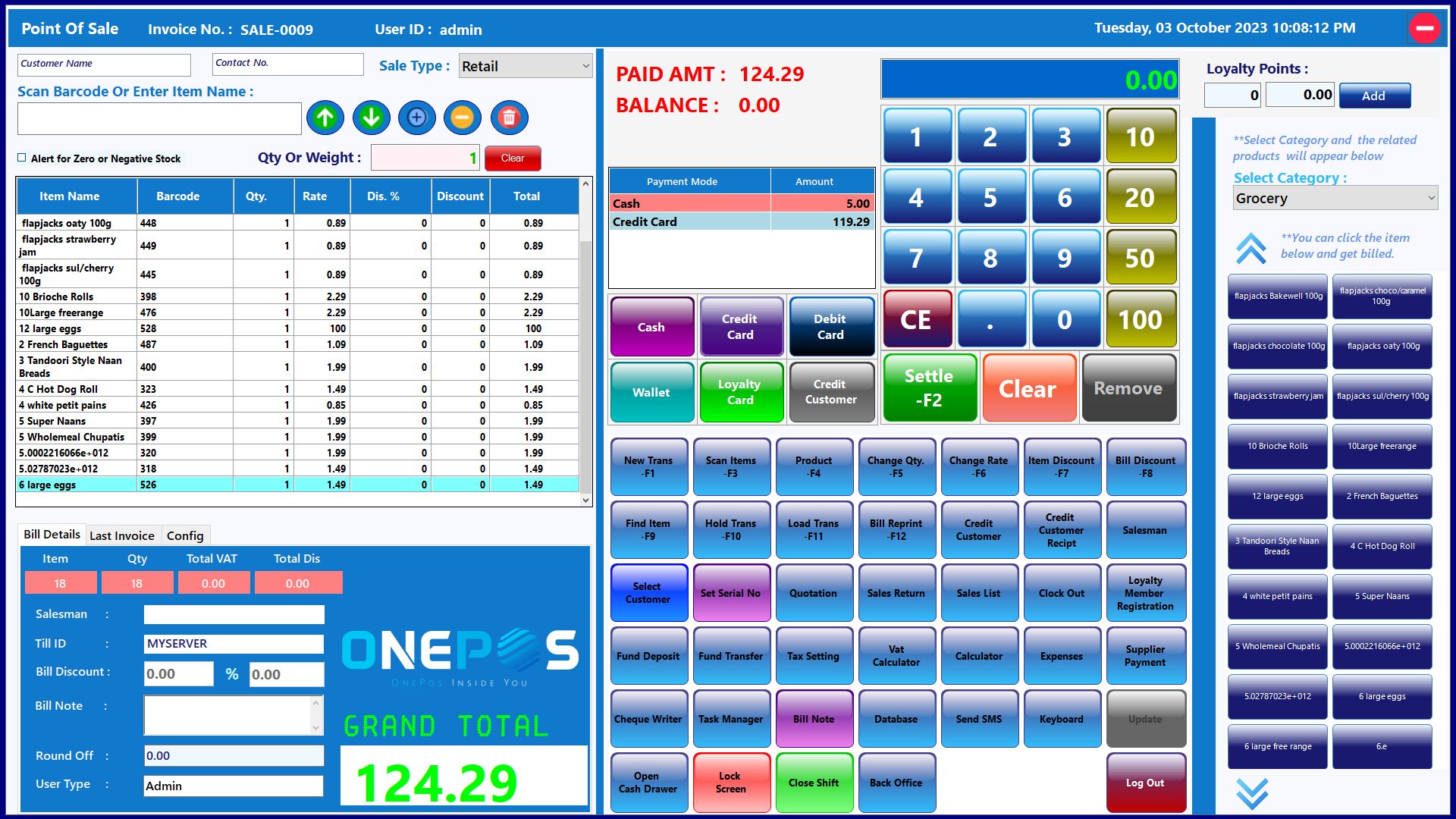Click the green up arrow icon
This screenshot has height=819, width=1456.
click(325, 118)
